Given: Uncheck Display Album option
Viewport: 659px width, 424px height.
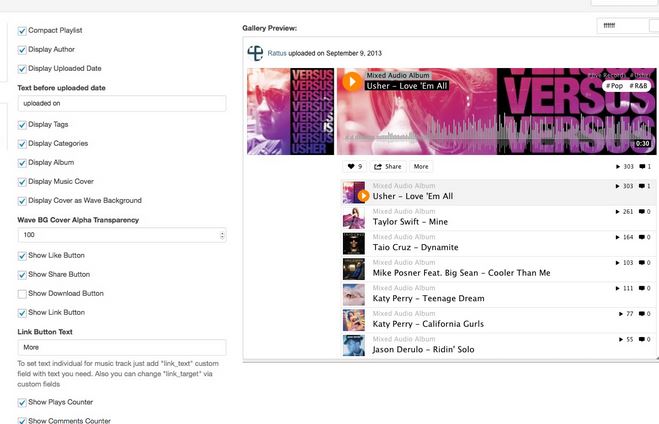Looking at the screenshot, I should pos(22,163).
